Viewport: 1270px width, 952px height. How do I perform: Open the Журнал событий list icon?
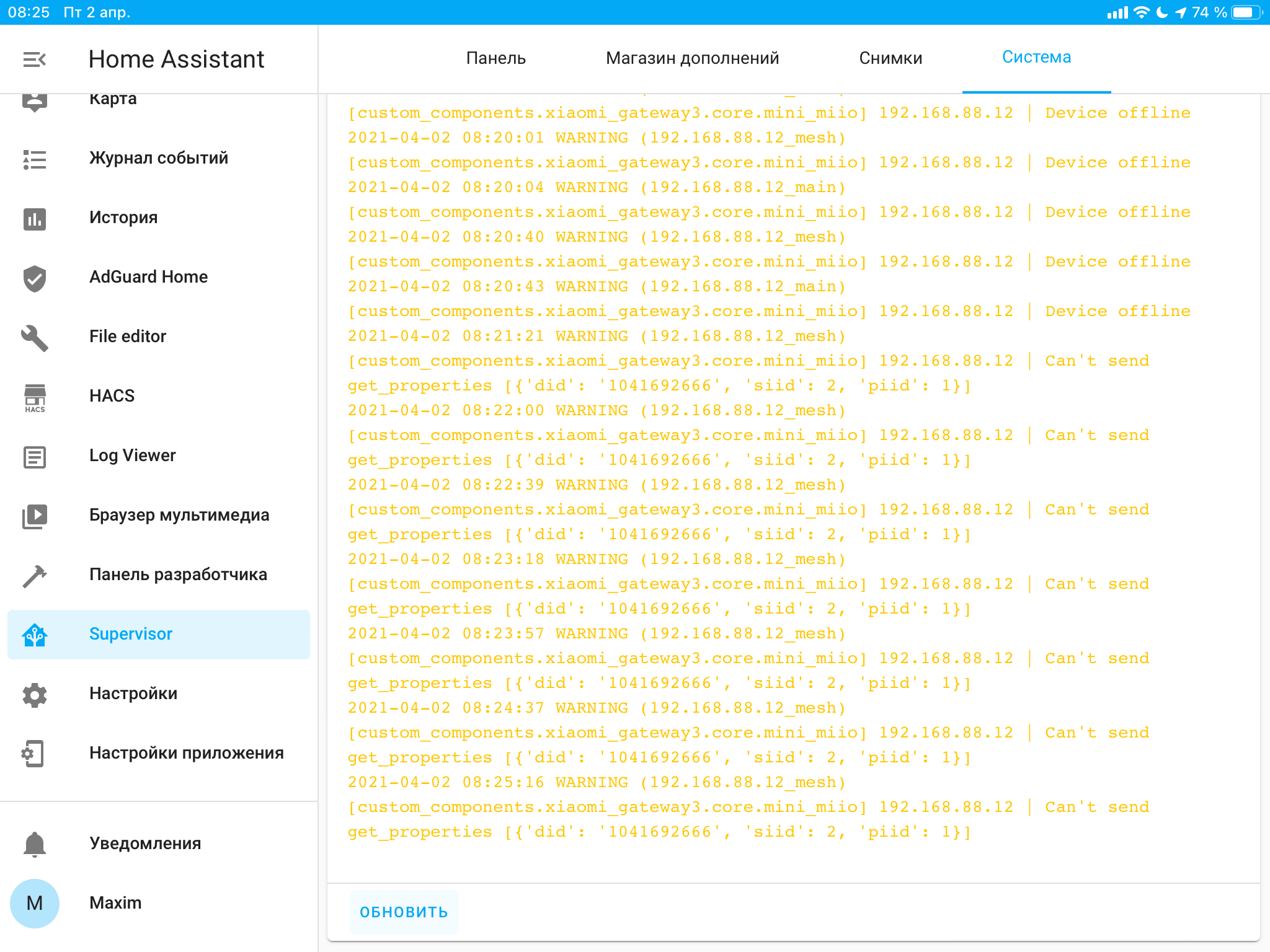(35, 159)
